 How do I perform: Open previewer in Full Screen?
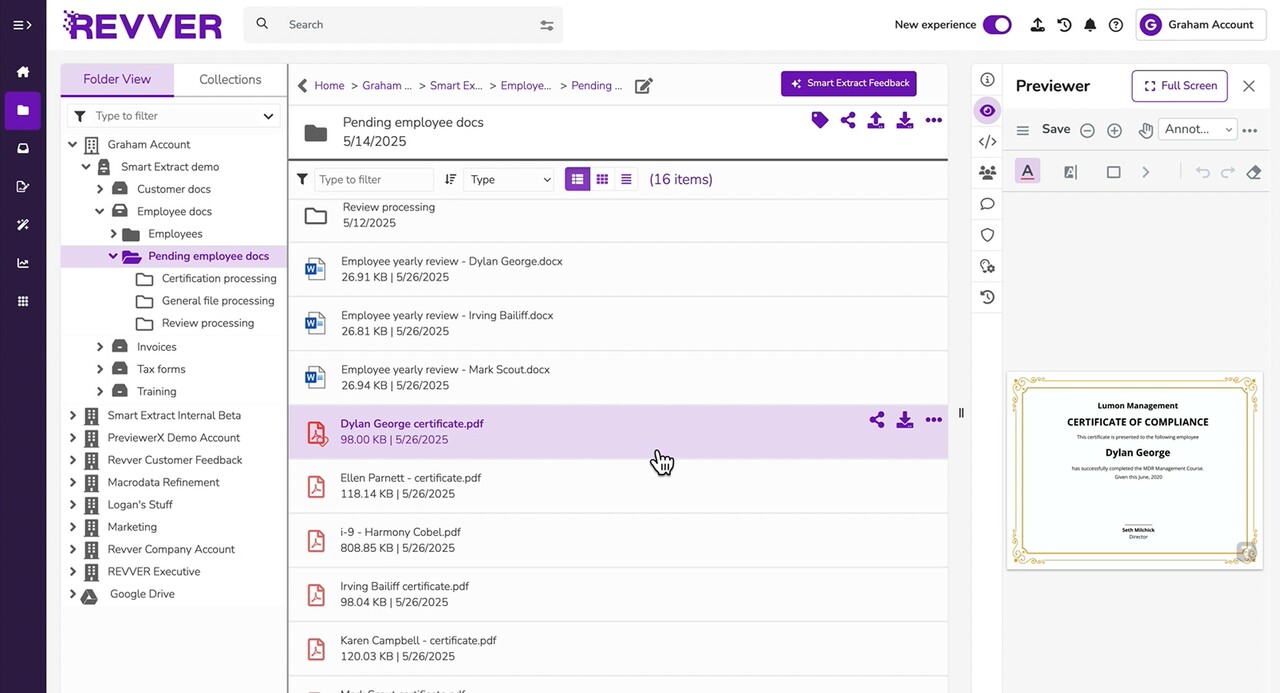[1180, 86]
